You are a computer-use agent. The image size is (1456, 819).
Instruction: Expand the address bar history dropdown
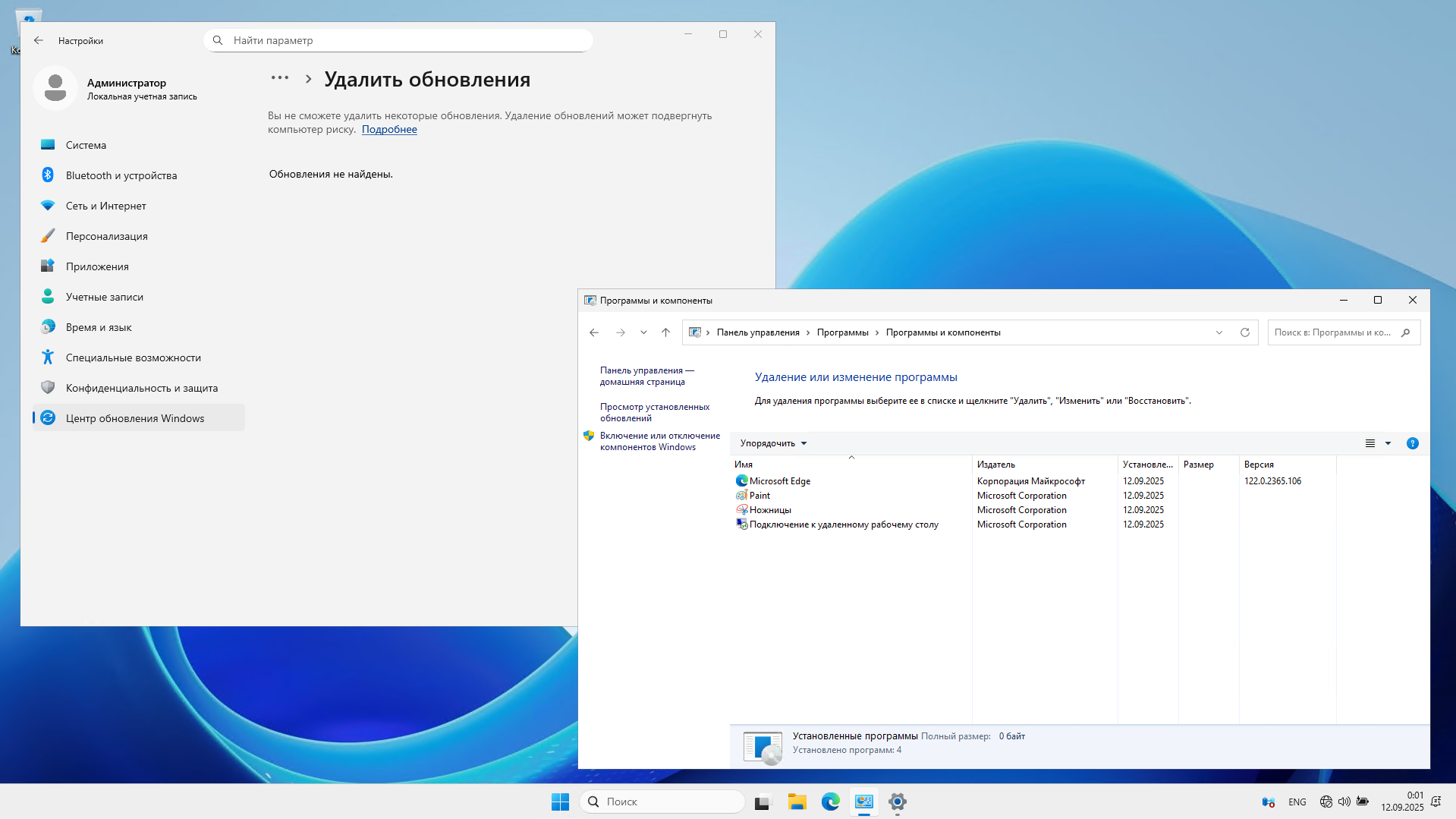pos(1219,332)
